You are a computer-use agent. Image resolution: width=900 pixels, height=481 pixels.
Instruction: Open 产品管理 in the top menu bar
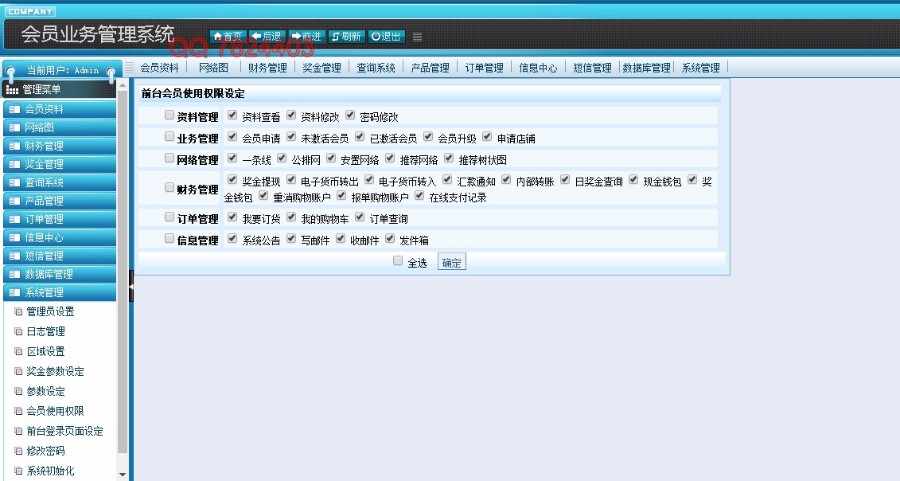430,68
